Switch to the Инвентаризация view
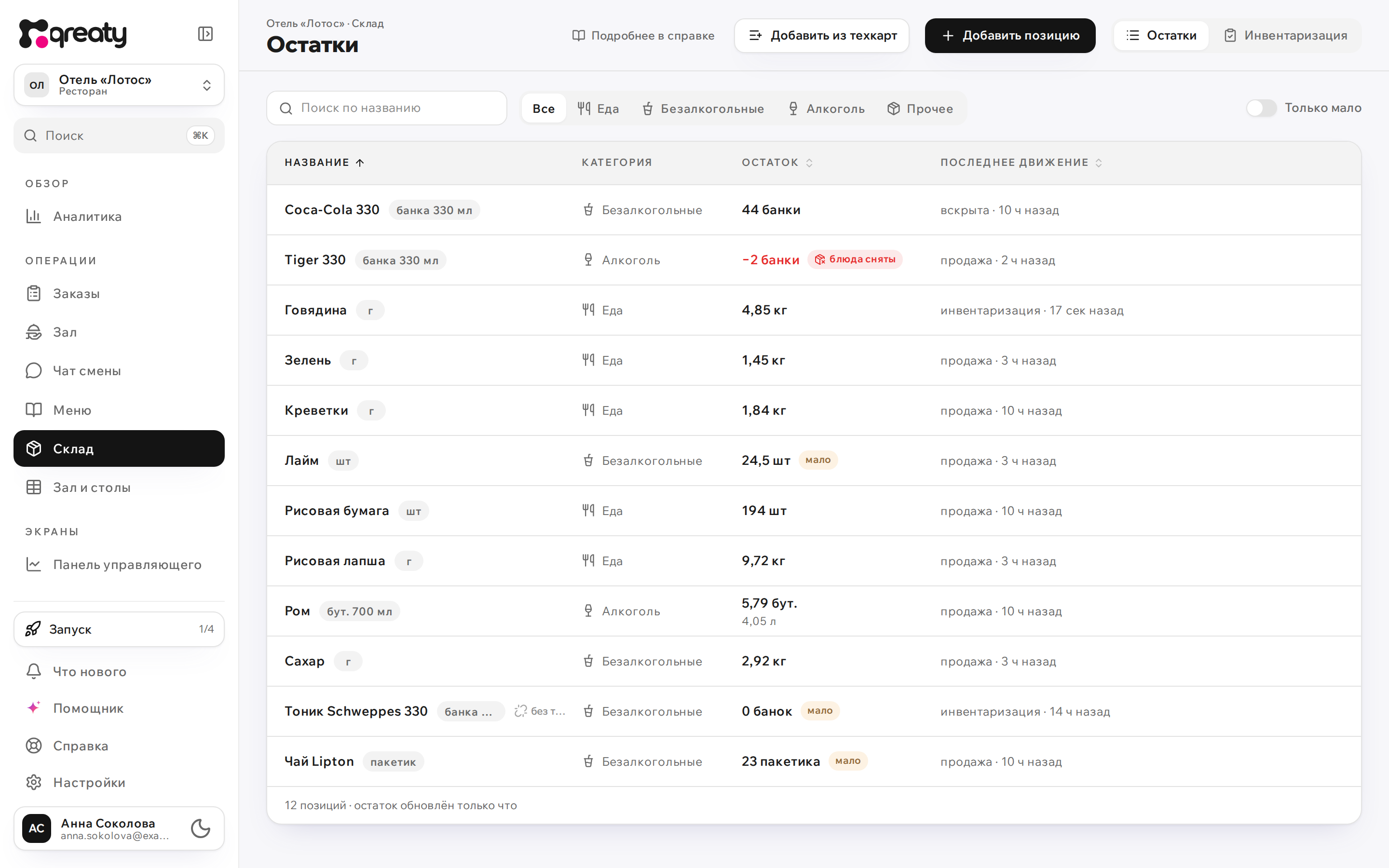 (1286, 36)
